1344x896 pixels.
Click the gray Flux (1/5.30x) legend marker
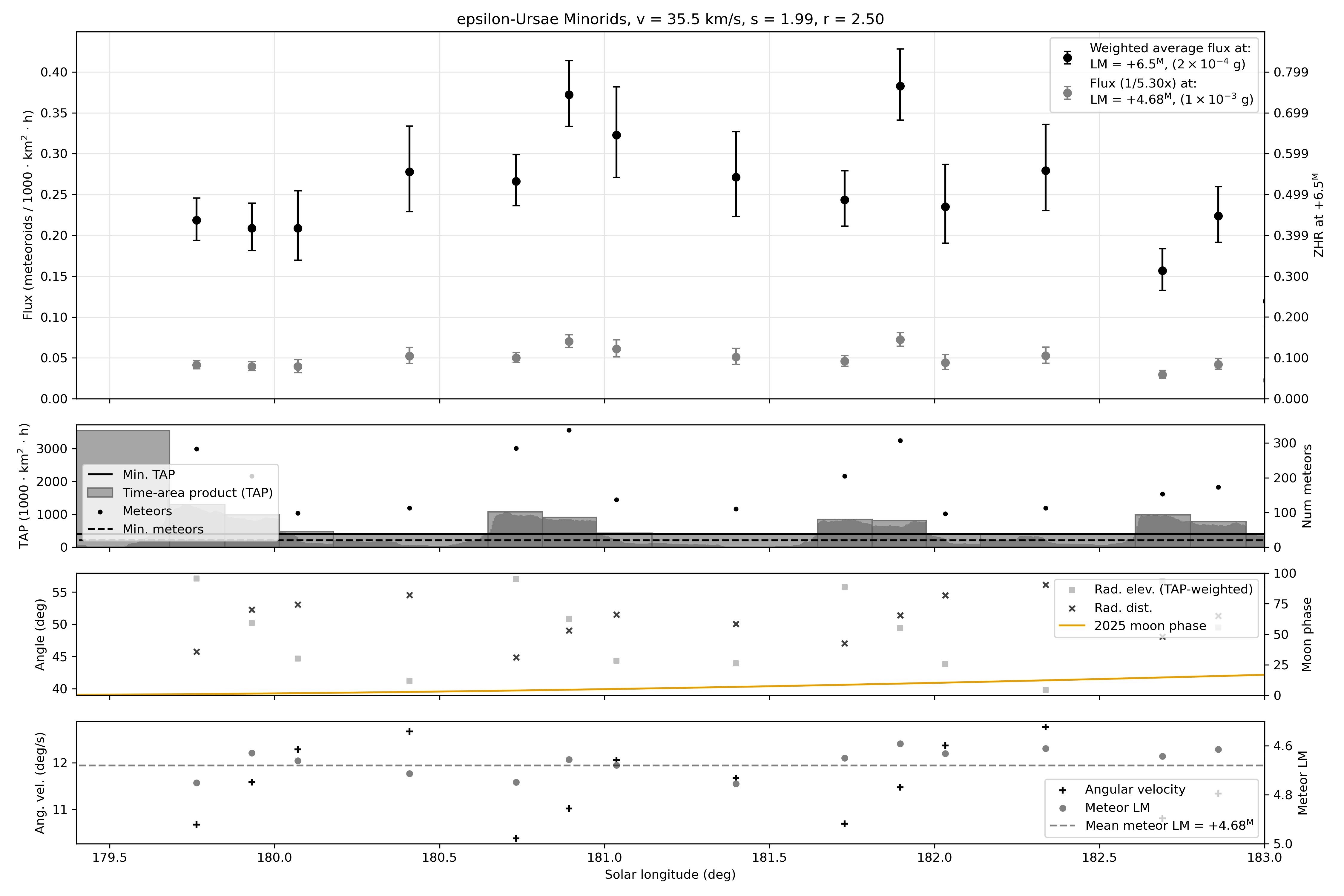[x=1067, y=93]
